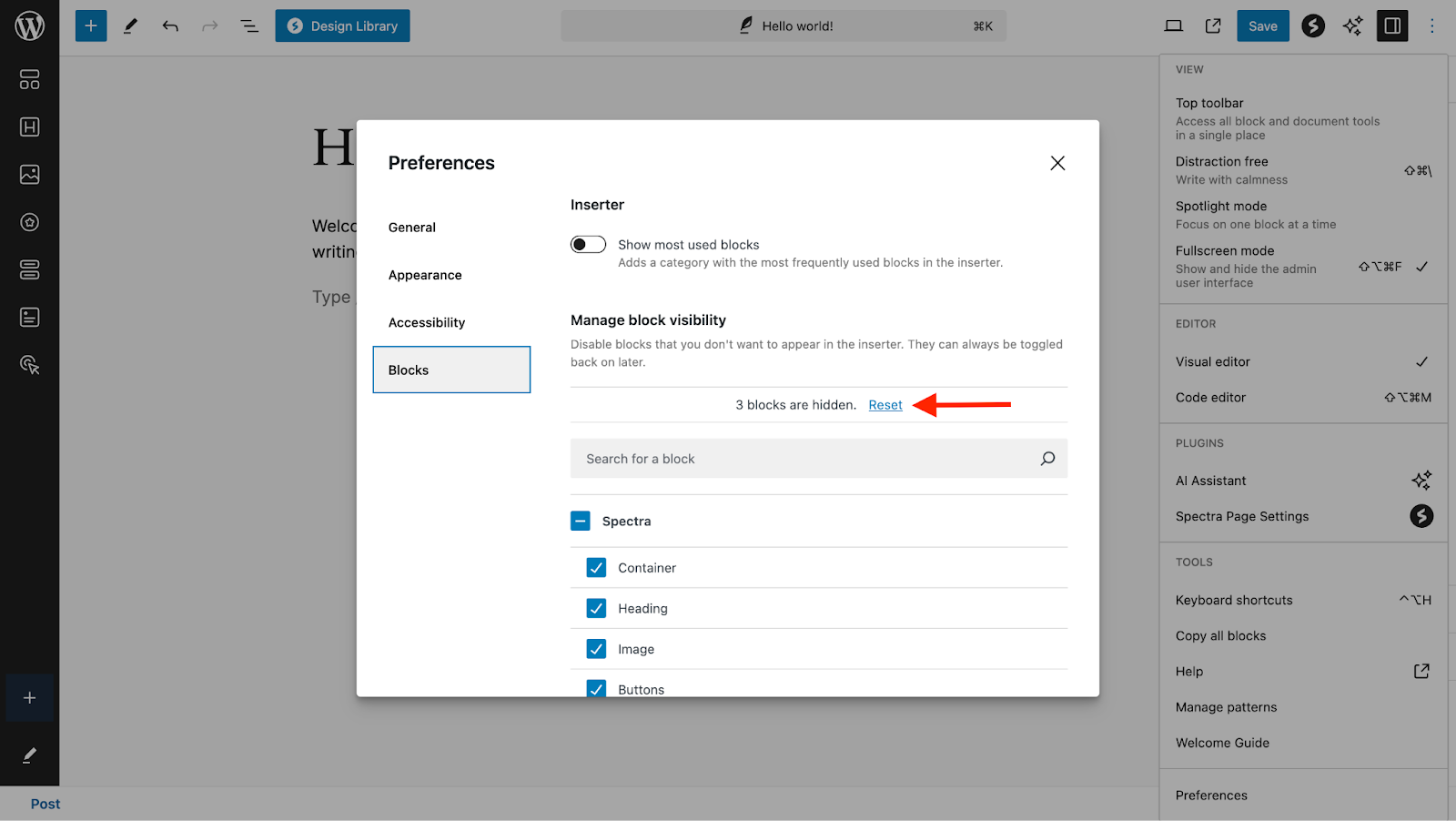Click the Redo arrow icon

click(210, 25)
